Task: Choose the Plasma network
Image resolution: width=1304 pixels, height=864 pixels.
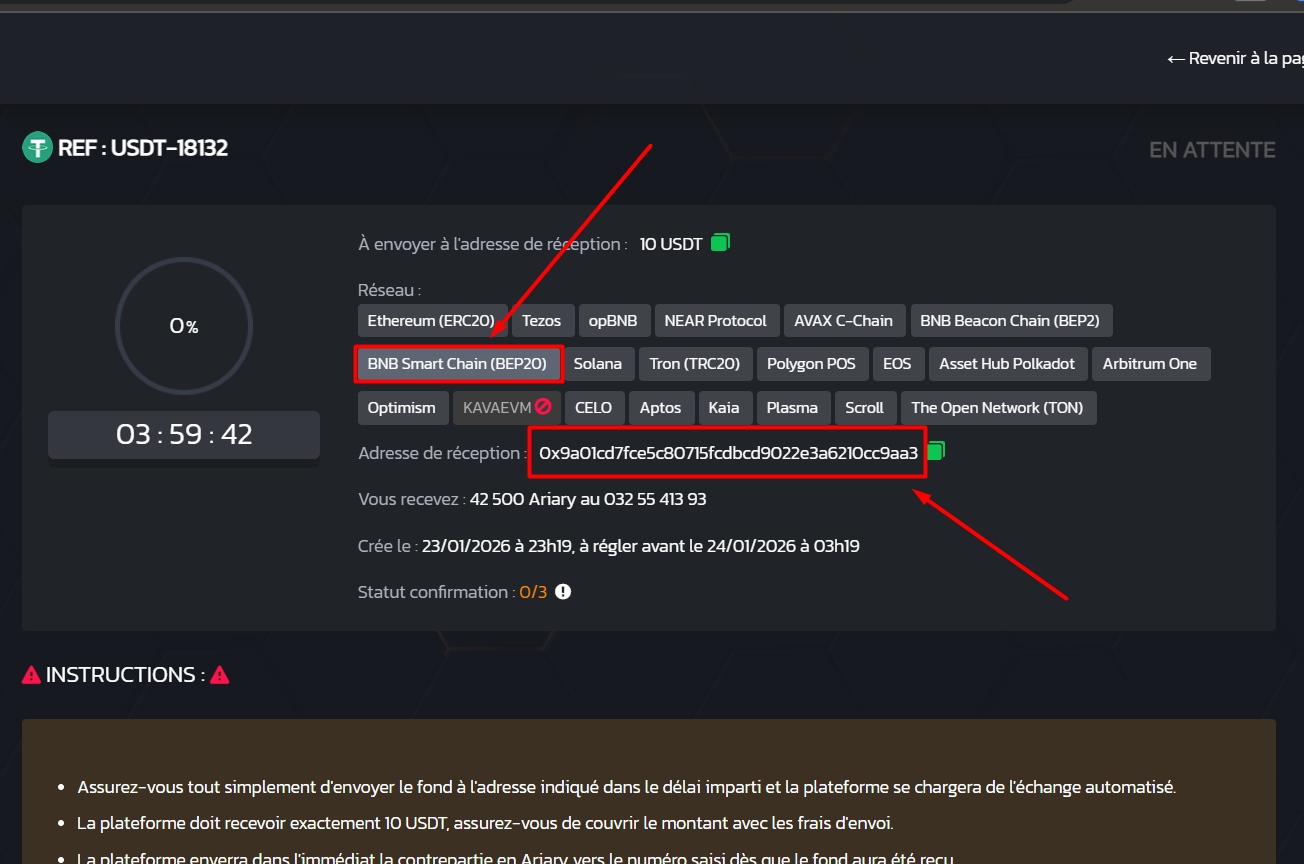Action: tap(792, 408)
